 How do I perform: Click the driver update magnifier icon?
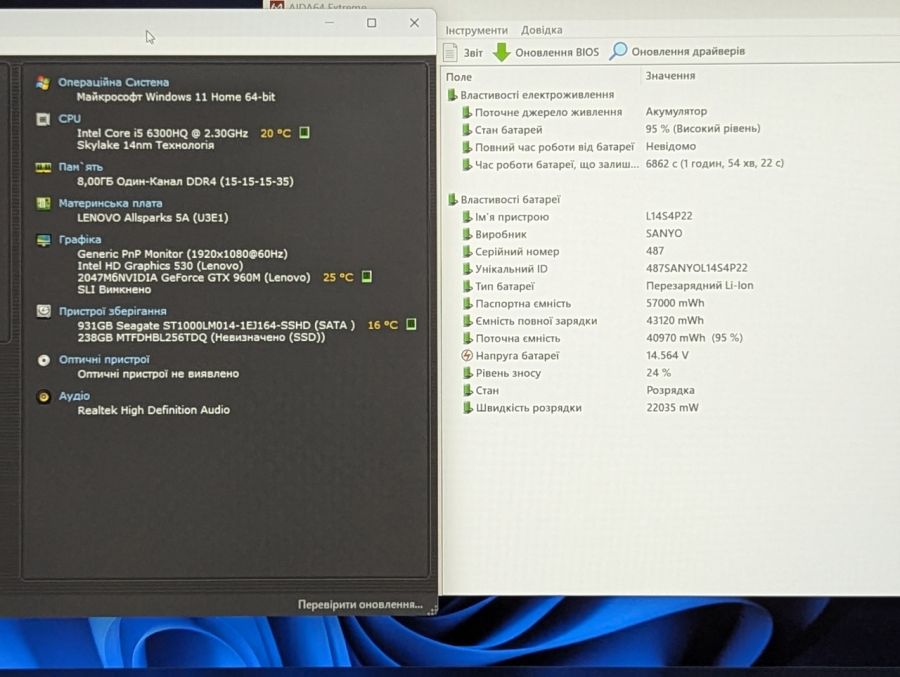[618, 51]
